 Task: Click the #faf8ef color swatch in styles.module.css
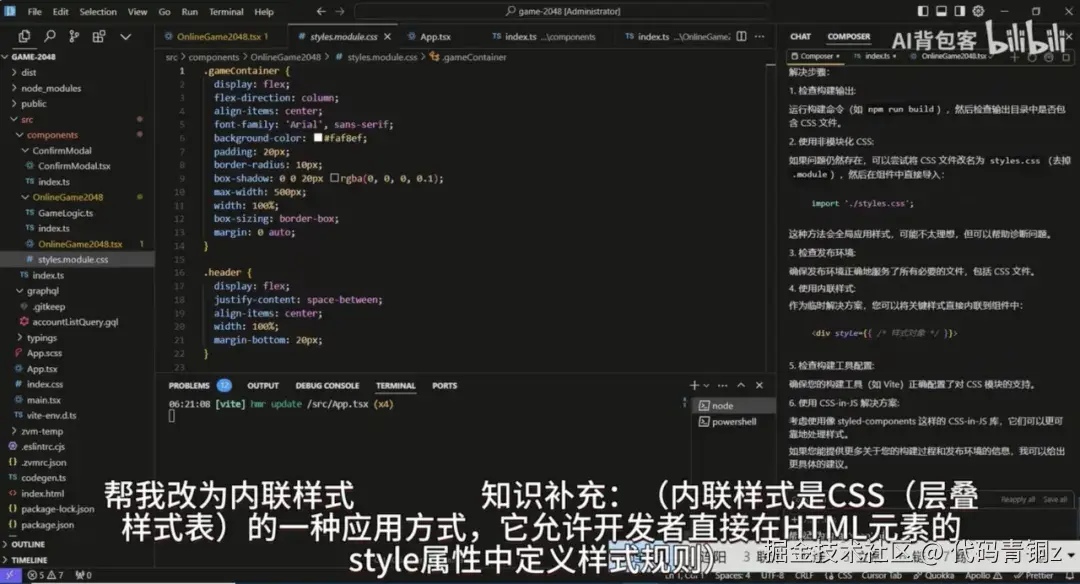(x=318, y=138)
